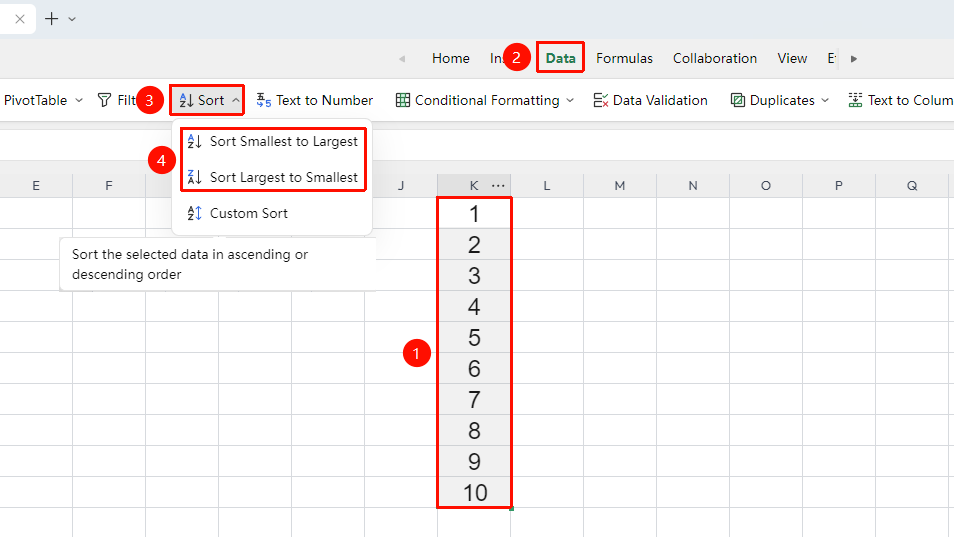Click the Filter funnel icon

(105, 100)
